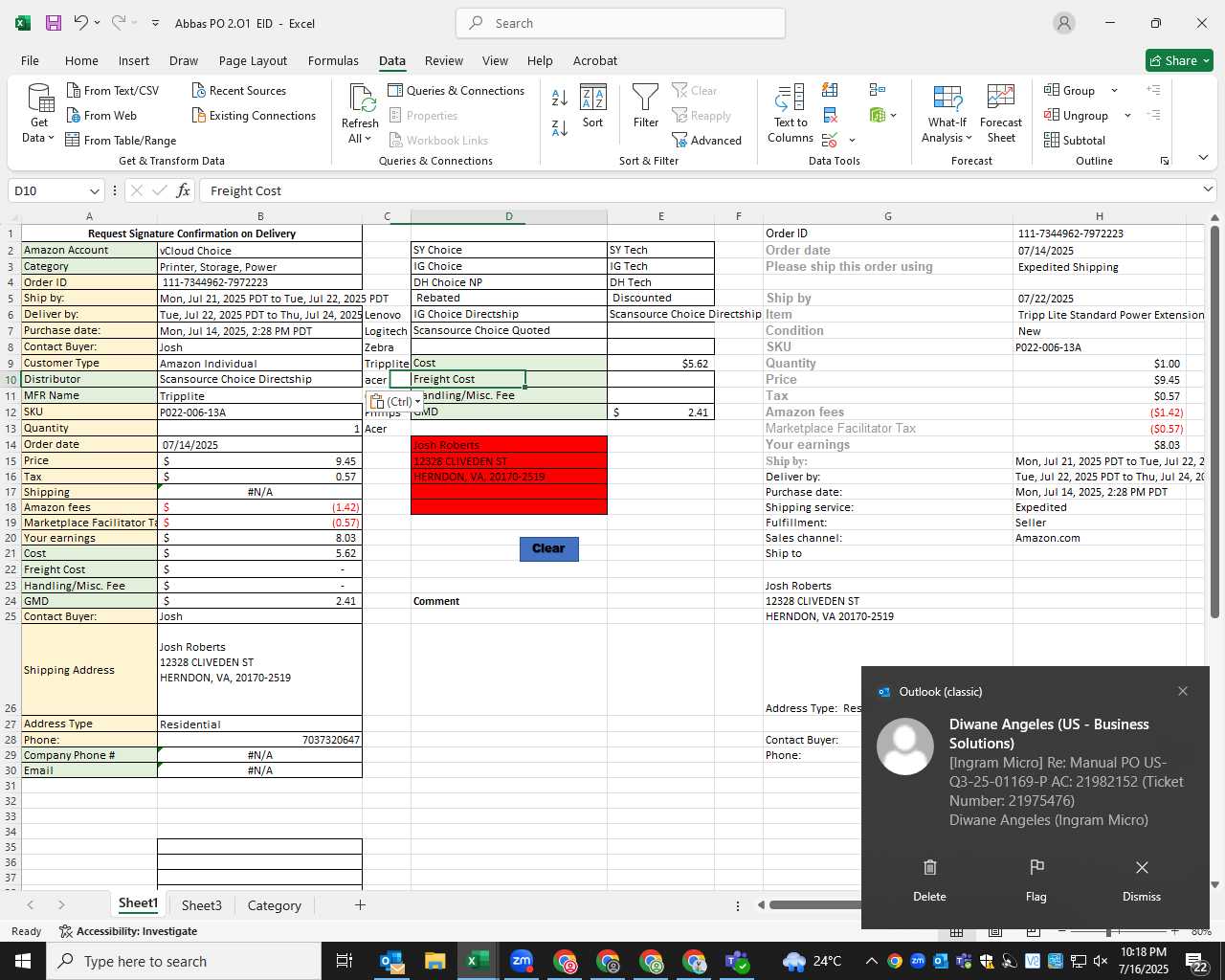Open the File tab
This screenshot has width=1225, height=980.
pos(30,60)
